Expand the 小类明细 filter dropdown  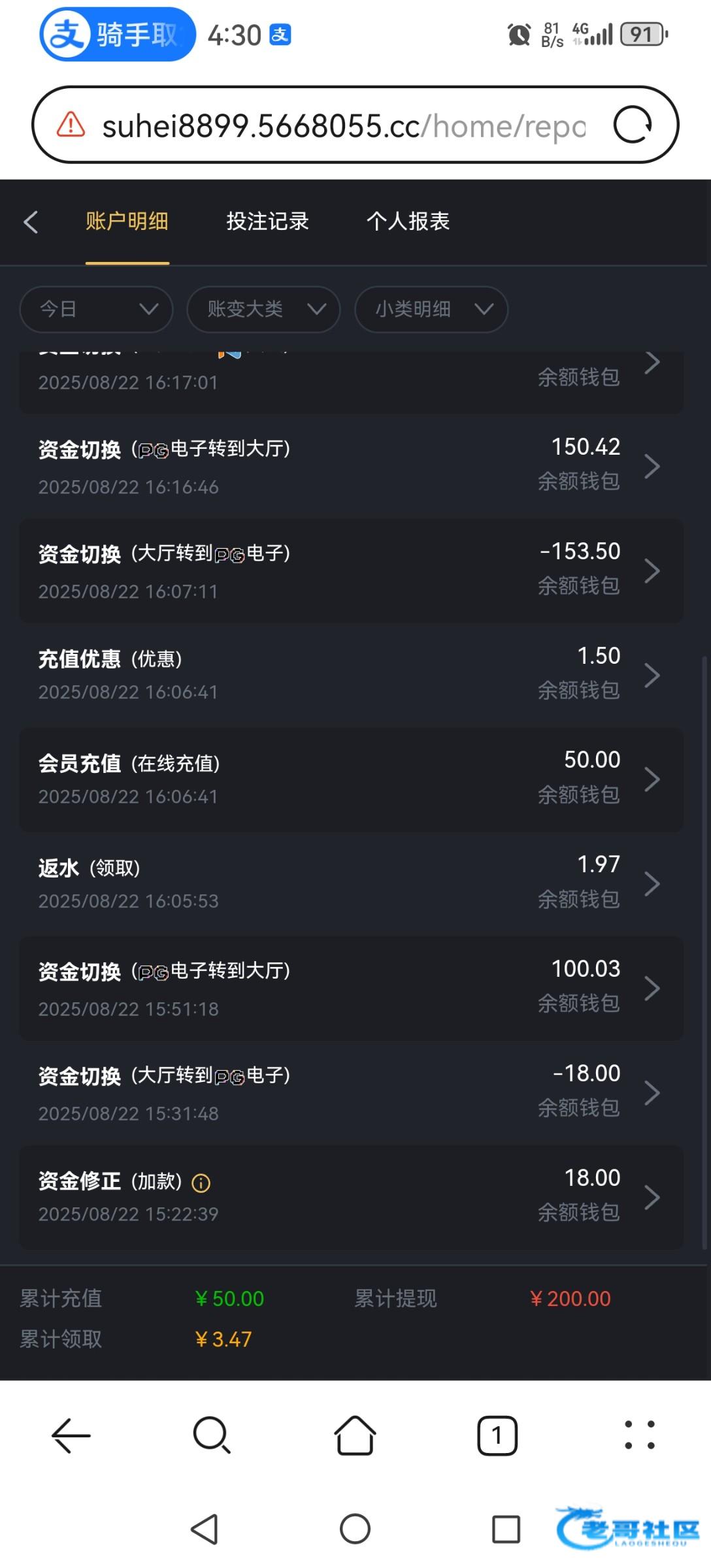pyautogui.click(x=431, y=309)
